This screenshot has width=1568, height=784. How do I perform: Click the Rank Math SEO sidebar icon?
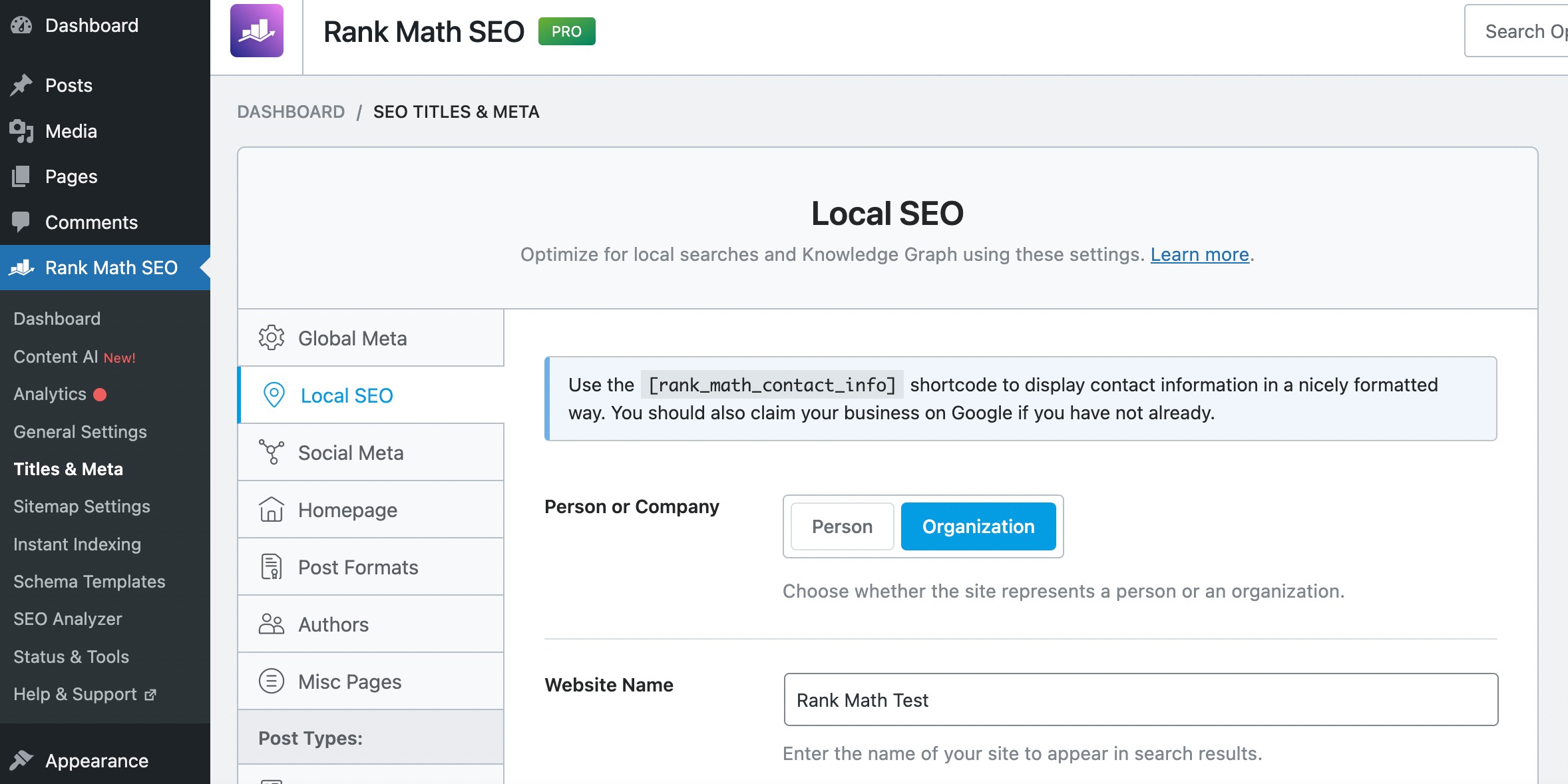click(x=21, y=268)
